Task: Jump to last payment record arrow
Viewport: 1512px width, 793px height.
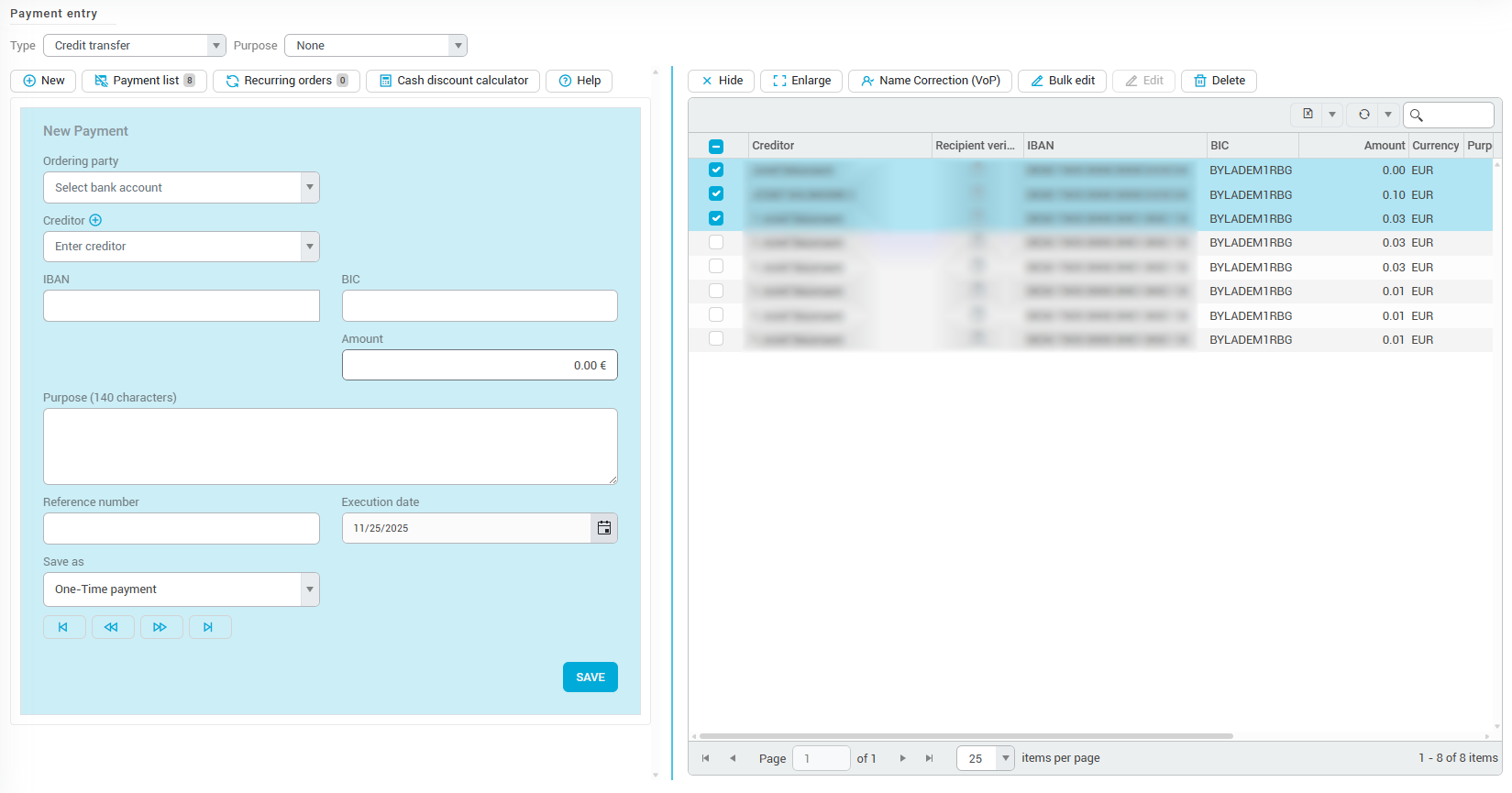Action: point(209,627)
